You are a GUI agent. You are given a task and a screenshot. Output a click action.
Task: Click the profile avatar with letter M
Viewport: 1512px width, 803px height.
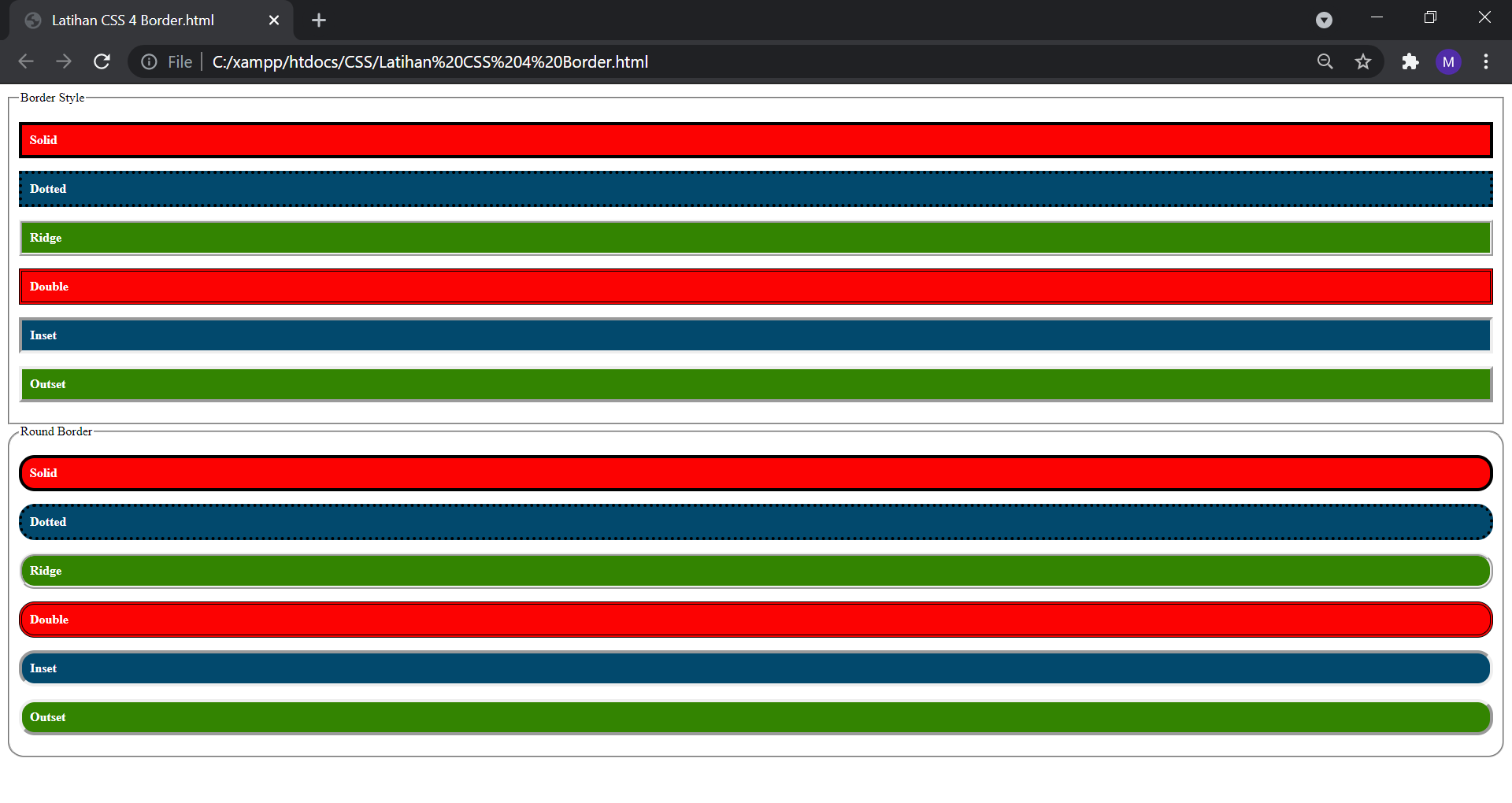[x=1449, y=61]
